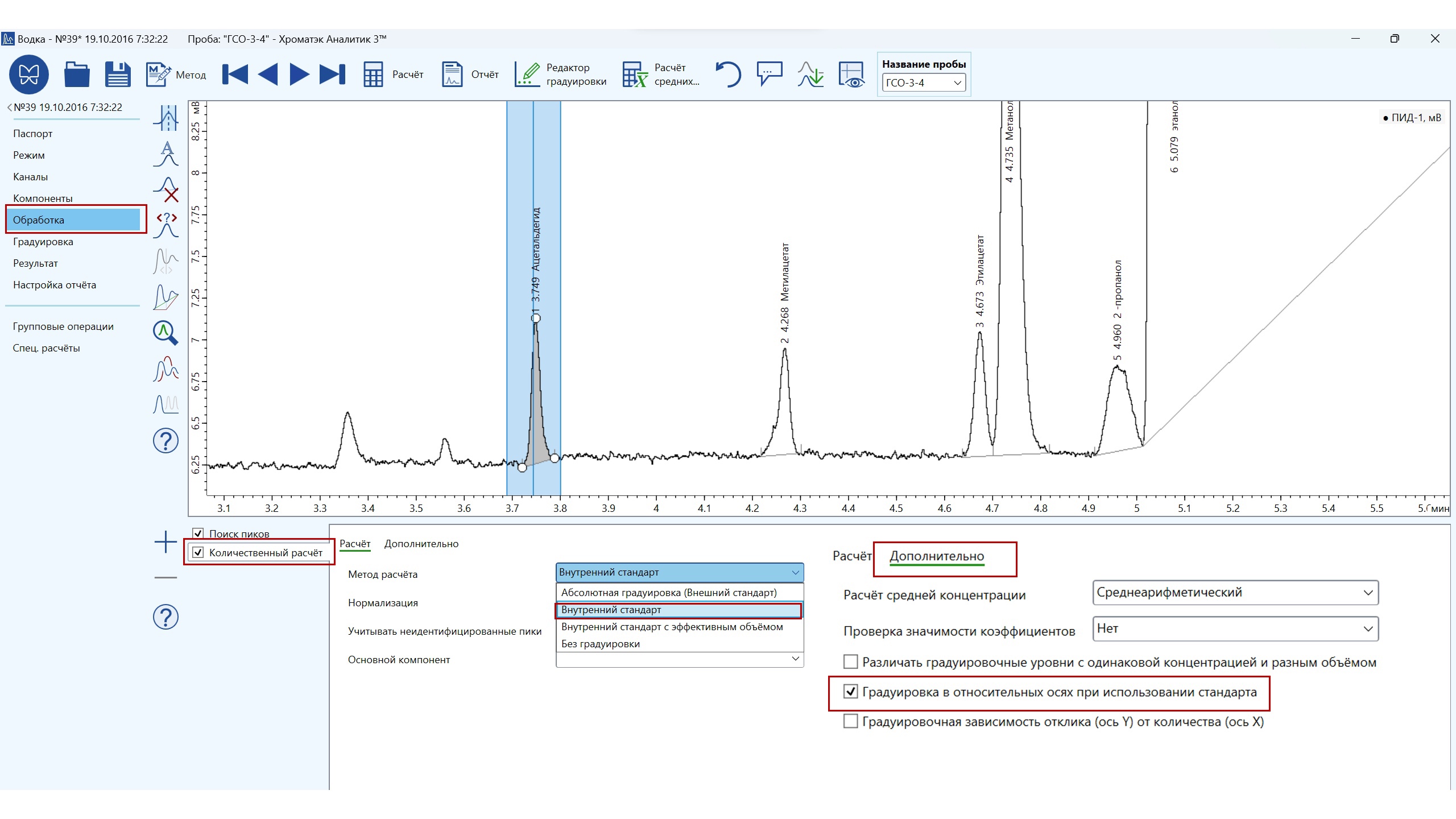
Task: Go to next chromatogram arrow
Action: pos(299,75)
